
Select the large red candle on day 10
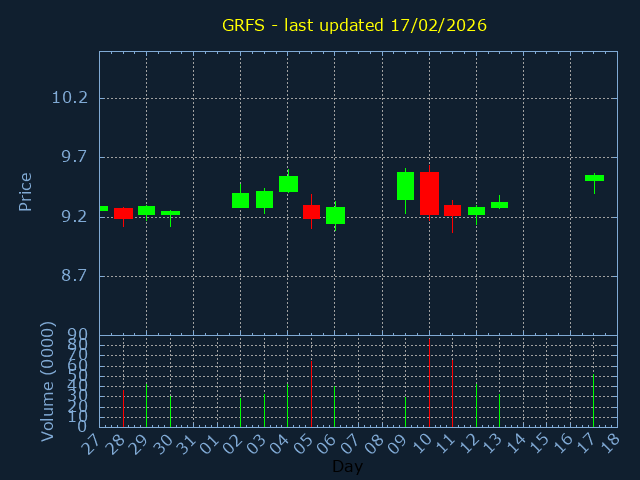click(x=429, y=193)
